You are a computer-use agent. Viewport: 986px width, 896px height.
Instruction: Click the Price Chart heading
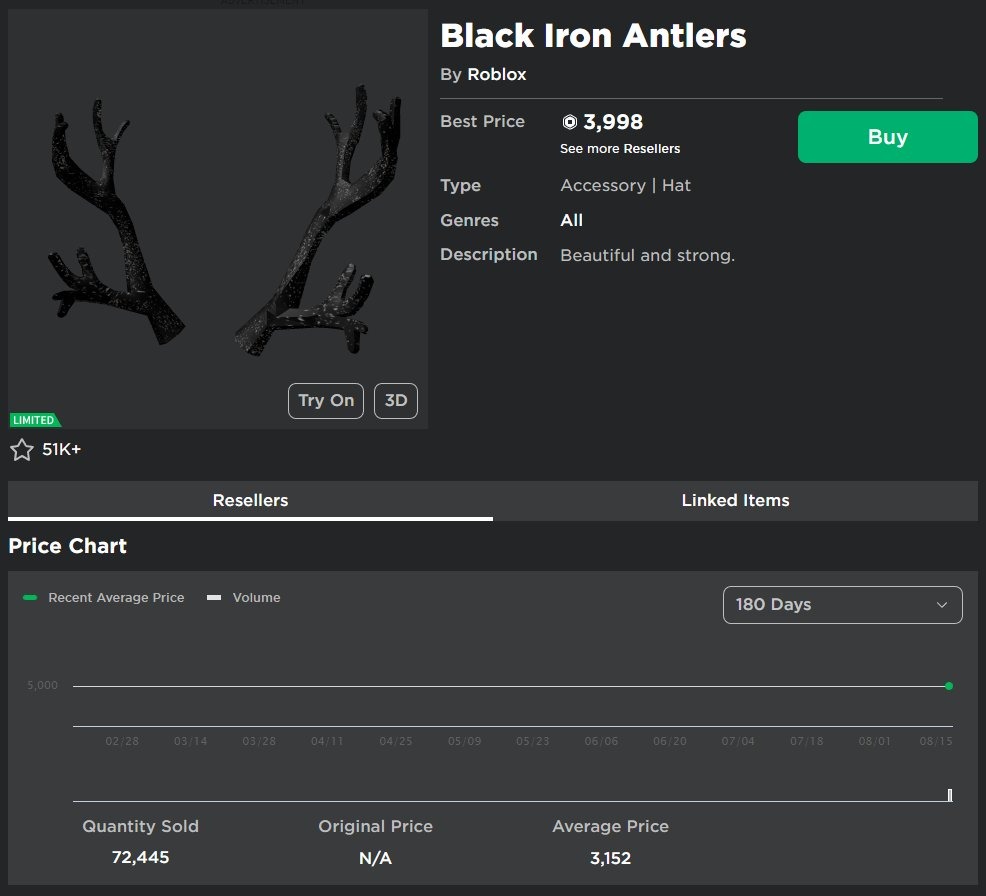click(68, 546)
